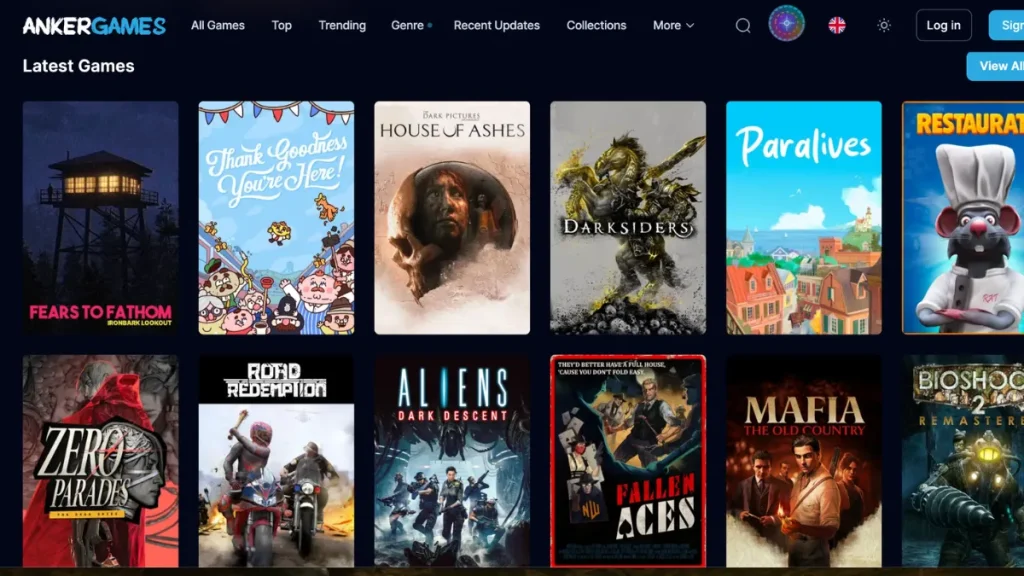Open the search magnifier icon
This screenshot has height=576, width=1024.
743,25
